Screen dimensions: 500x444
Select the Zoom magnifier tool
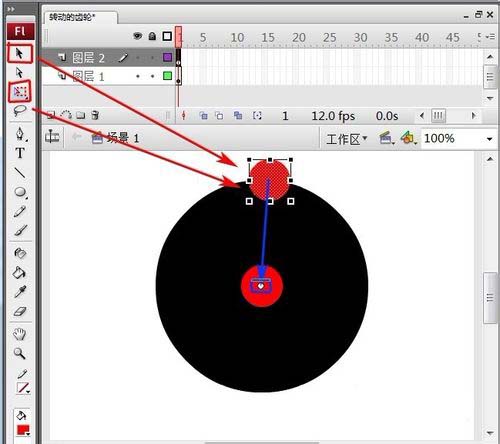pos(19,353)
